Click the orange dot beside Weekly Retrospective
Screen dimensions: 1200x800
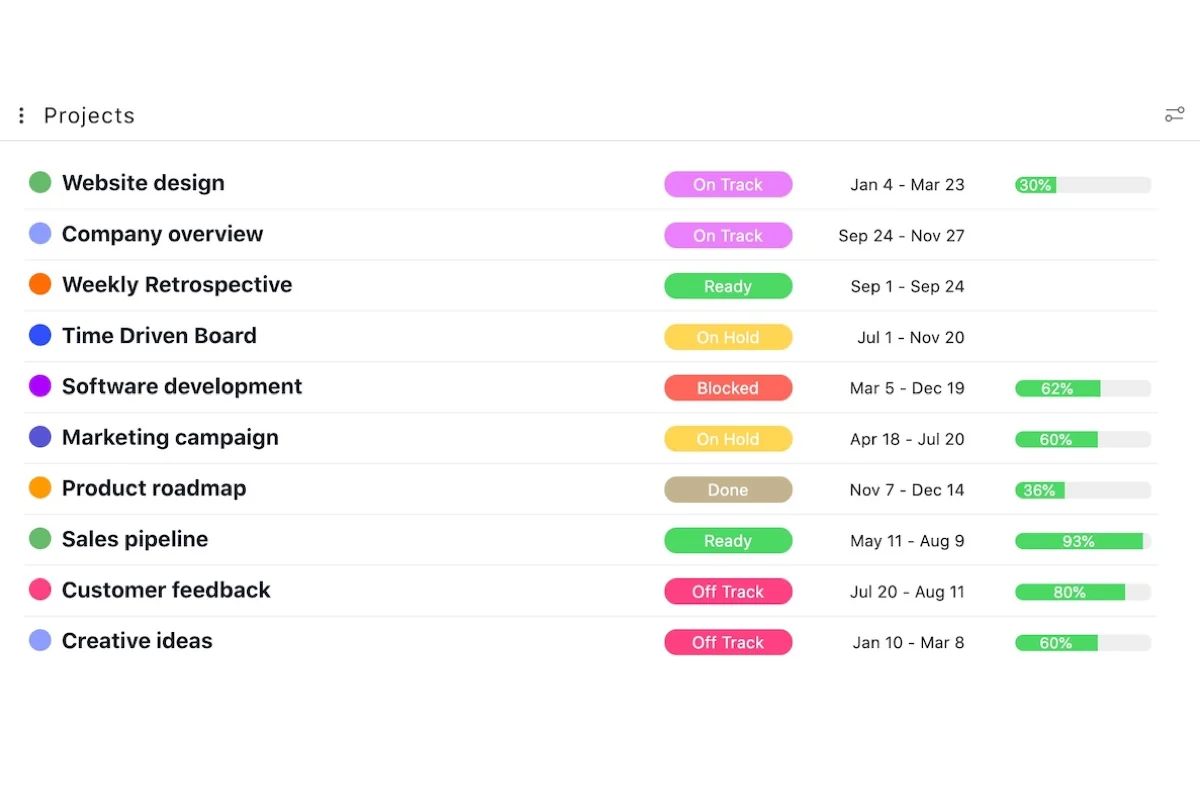[40, 284]
